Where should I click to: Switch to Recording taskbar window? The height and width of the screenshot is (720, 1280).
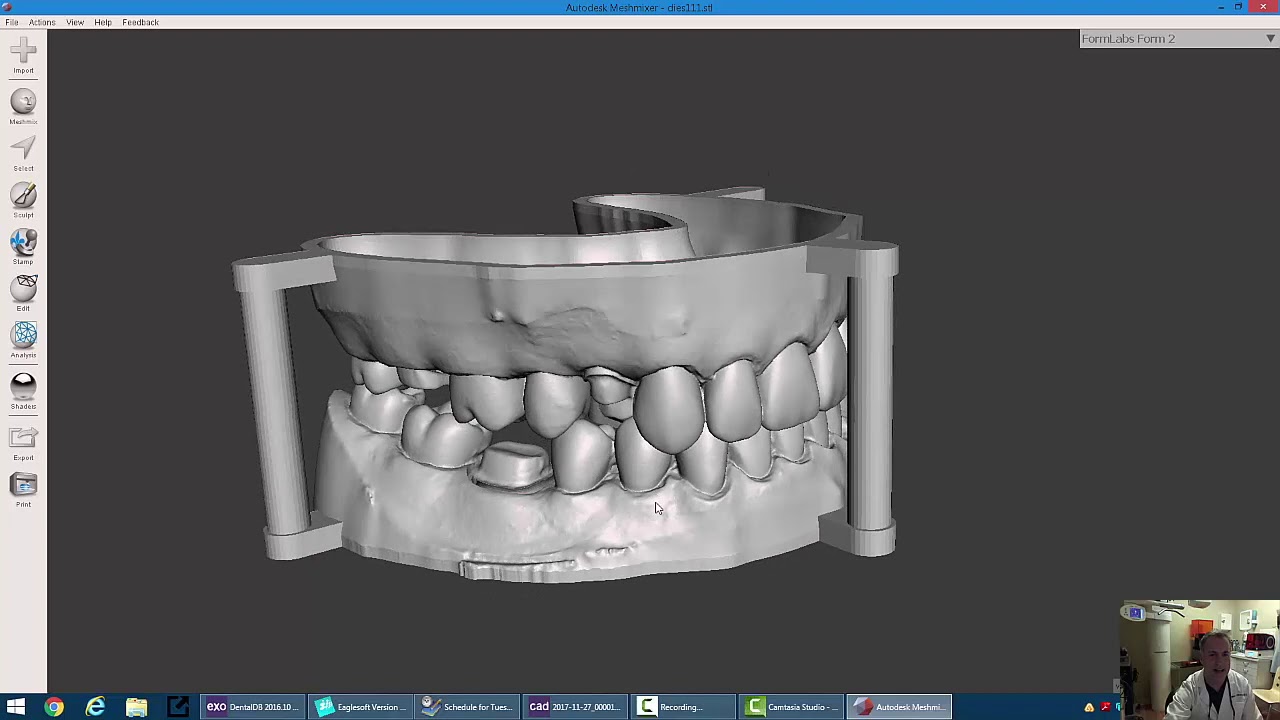pyautogui.click(x=684, y=707)
